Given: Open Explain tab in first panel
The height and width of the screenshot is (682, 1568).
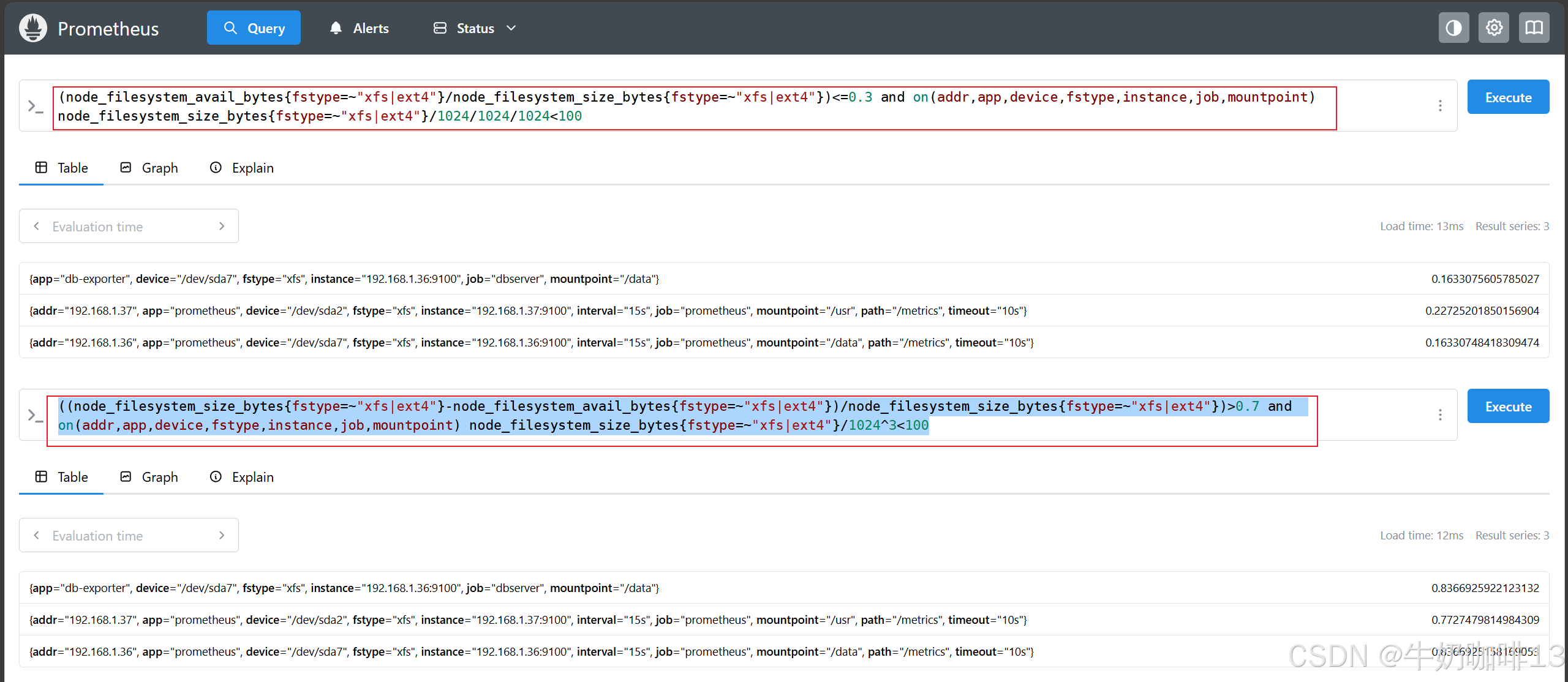Looking at the screenshot, I should tap(242, 168).
